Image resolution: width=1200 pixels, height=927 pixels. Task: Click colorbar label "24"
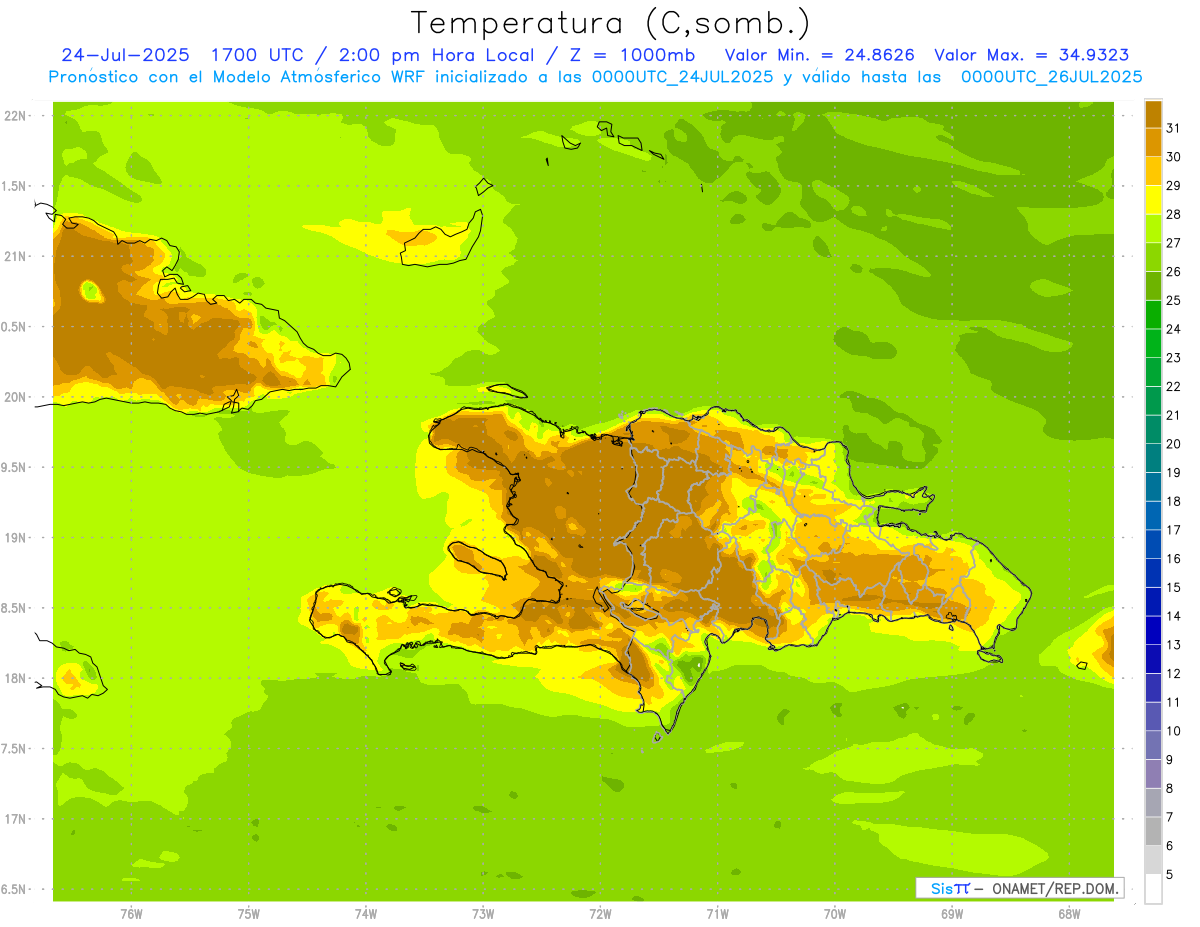(x=1174, y=329)
